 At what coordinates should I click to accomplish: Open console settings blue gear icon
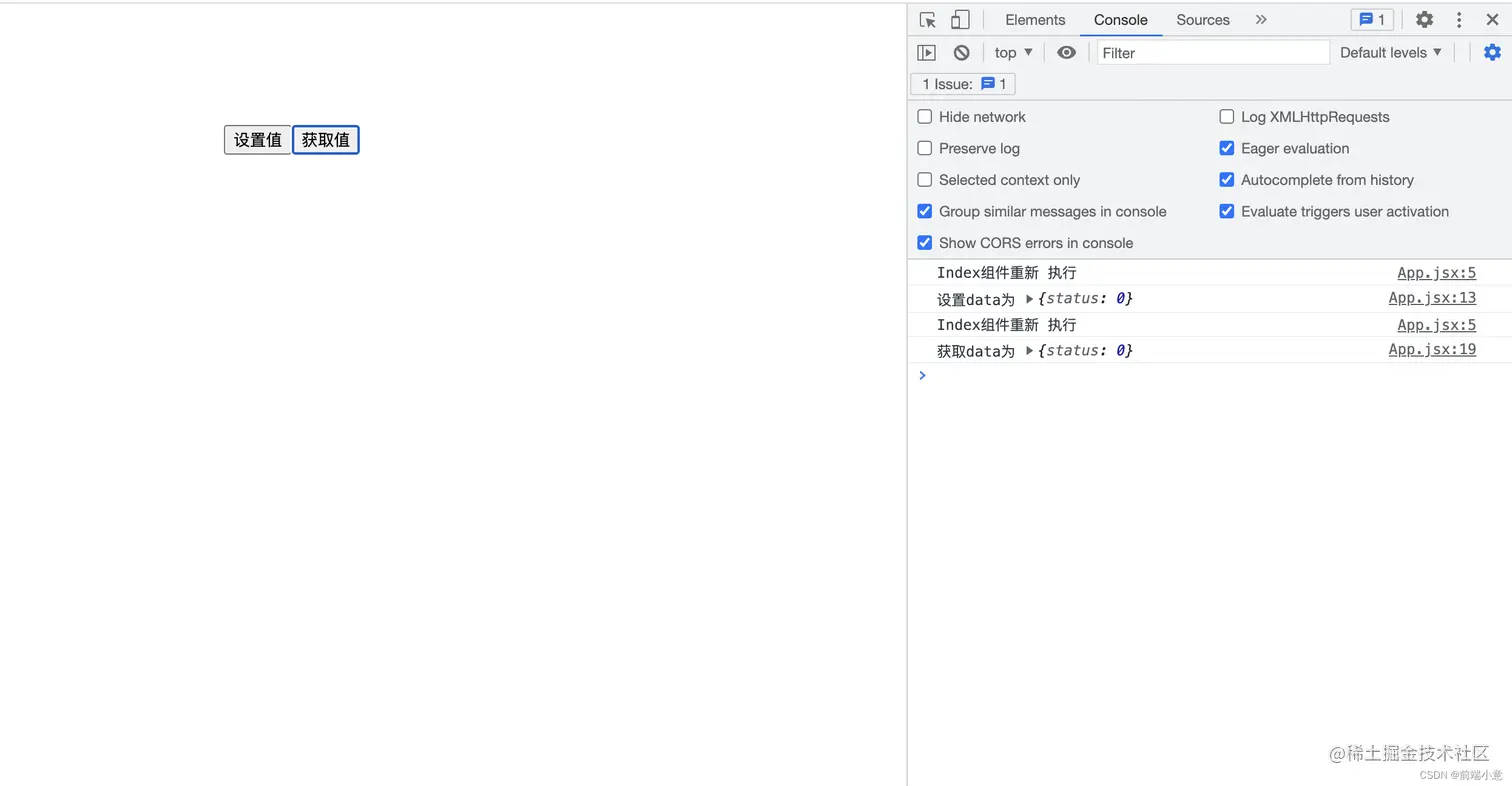pyautogui.click(x=1492, y=53)
